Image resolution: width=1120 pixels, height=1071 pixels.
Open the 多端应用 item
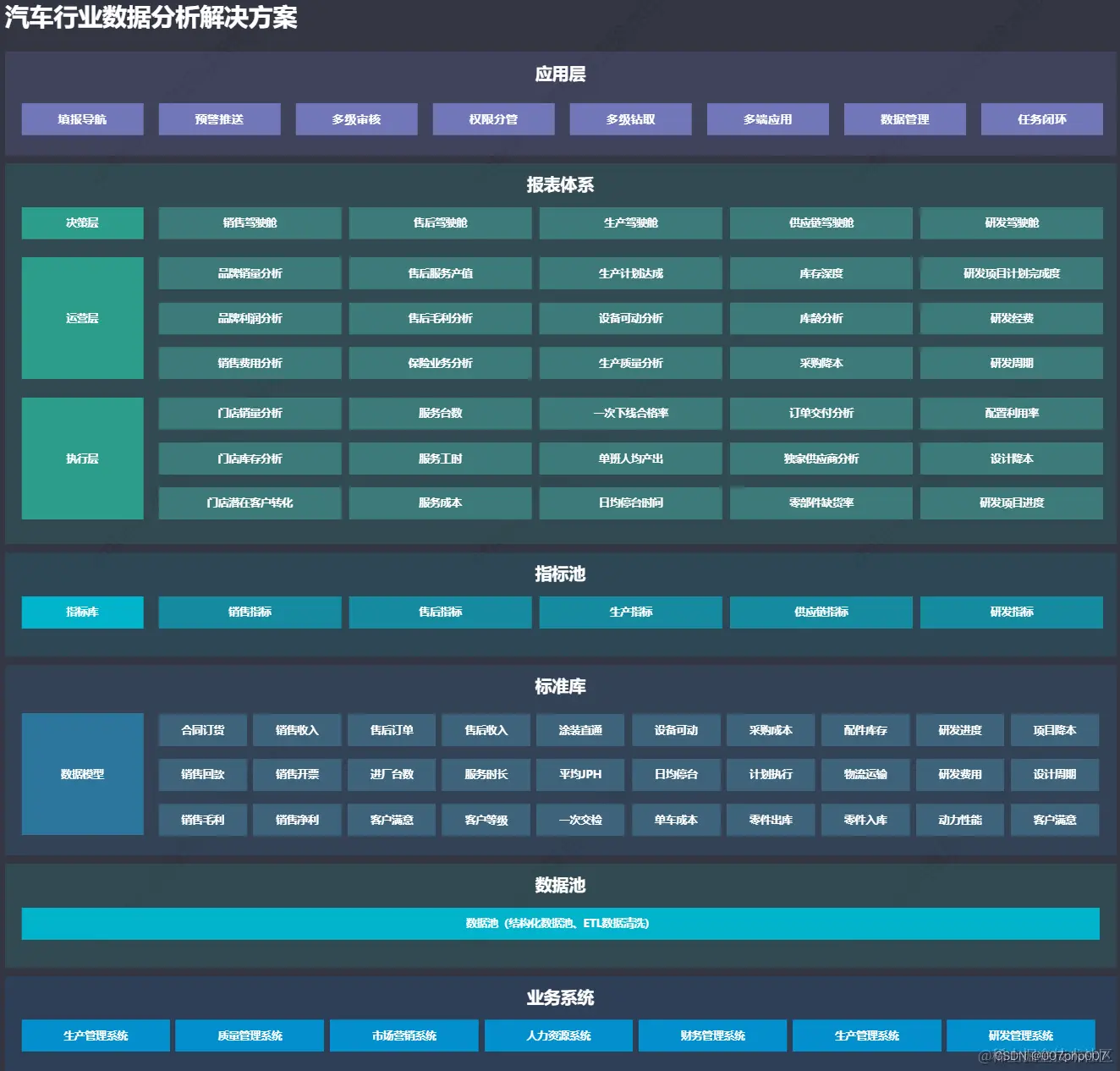(767, 119)
